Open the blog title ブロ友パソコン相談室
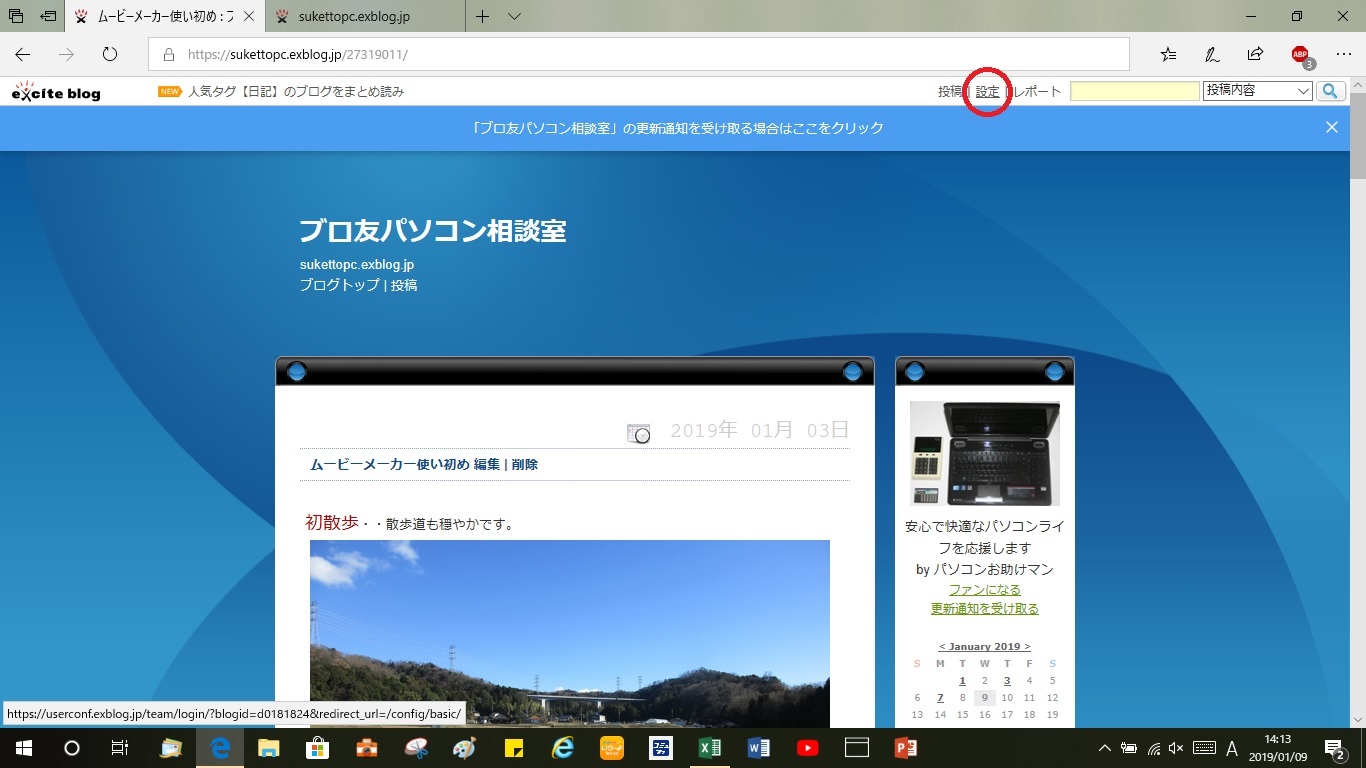 coord(433,231)
